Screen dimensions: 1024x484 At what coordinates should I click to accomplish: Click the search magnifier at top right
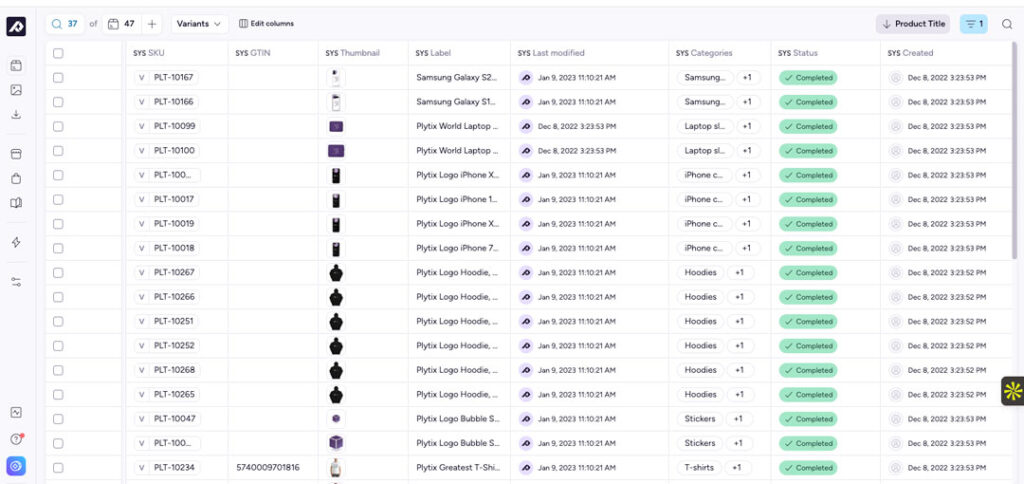1007,24
